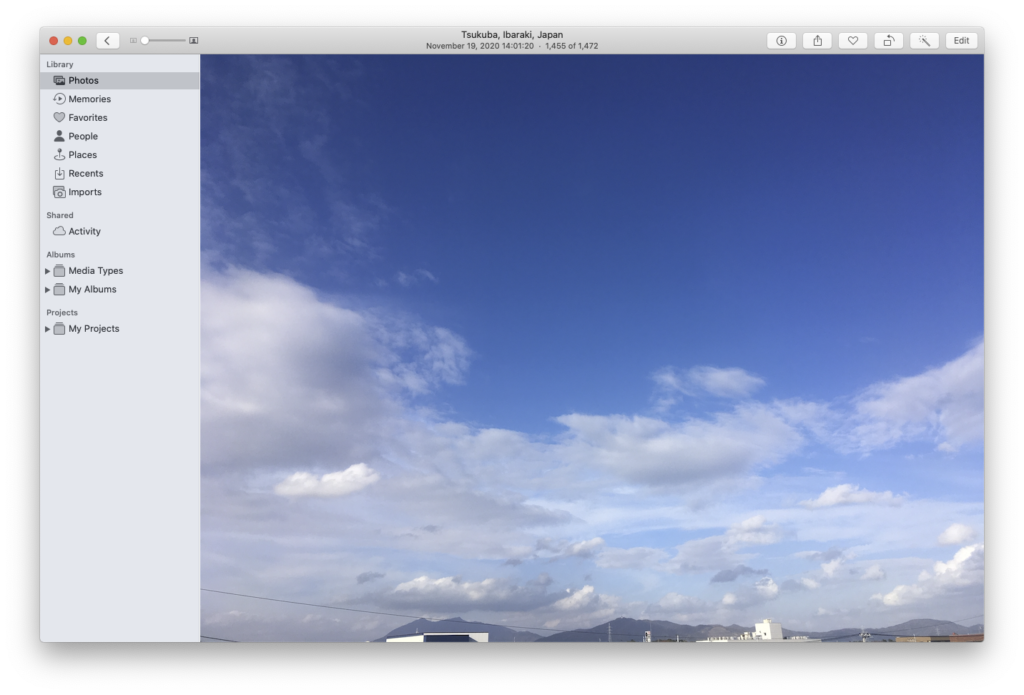This screenshot has height=695, width=1024.
Task: Click the Edit button
Action: click(961, 41)
